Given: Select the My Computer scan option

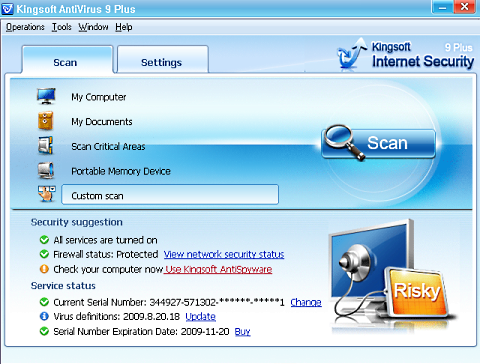Looking at the screenshot, I should 99,97.
